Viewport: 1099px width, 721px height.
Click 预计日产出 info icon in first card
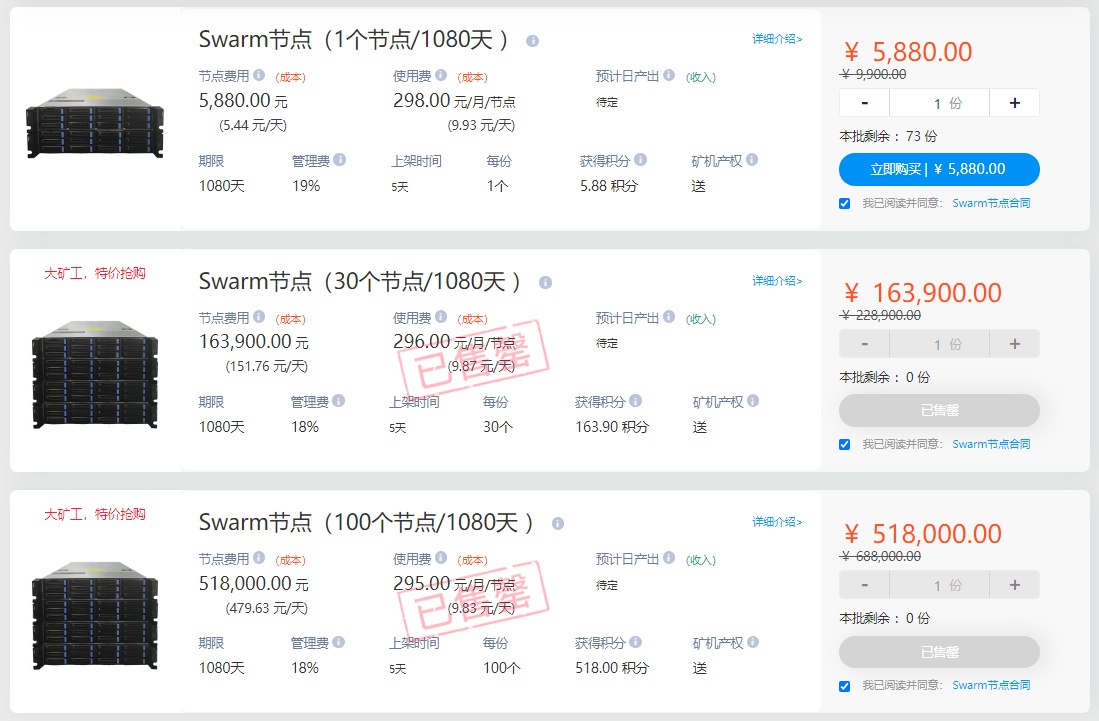669,75
